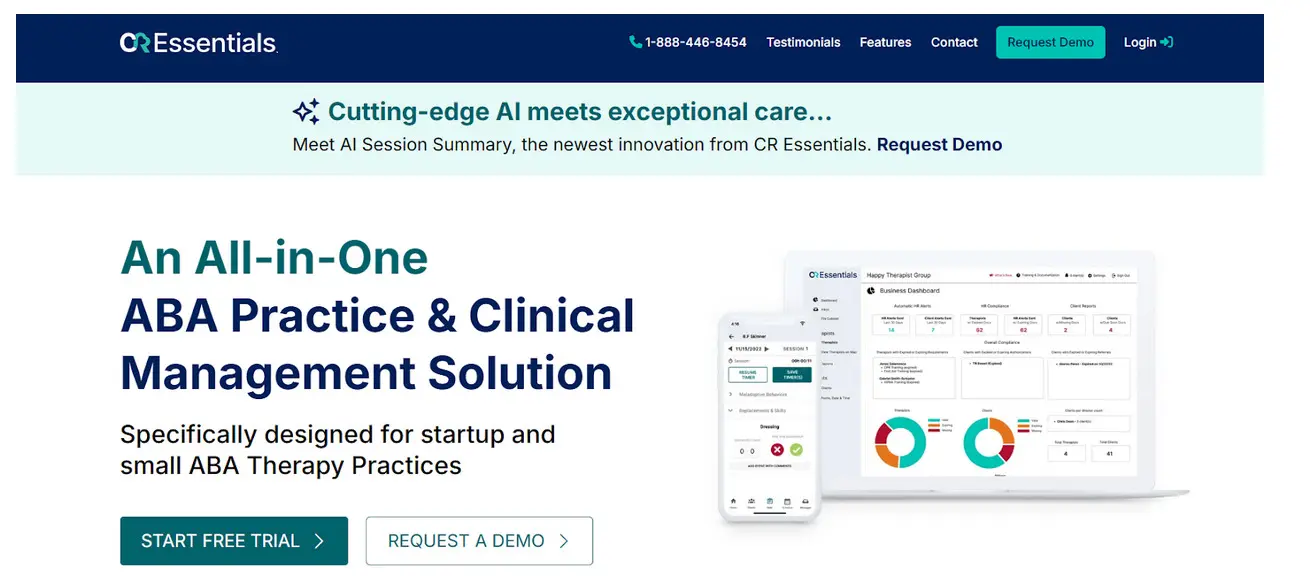Click the Business Dashboard pie chart icon
1310x580 pixels.
point(870,291)
